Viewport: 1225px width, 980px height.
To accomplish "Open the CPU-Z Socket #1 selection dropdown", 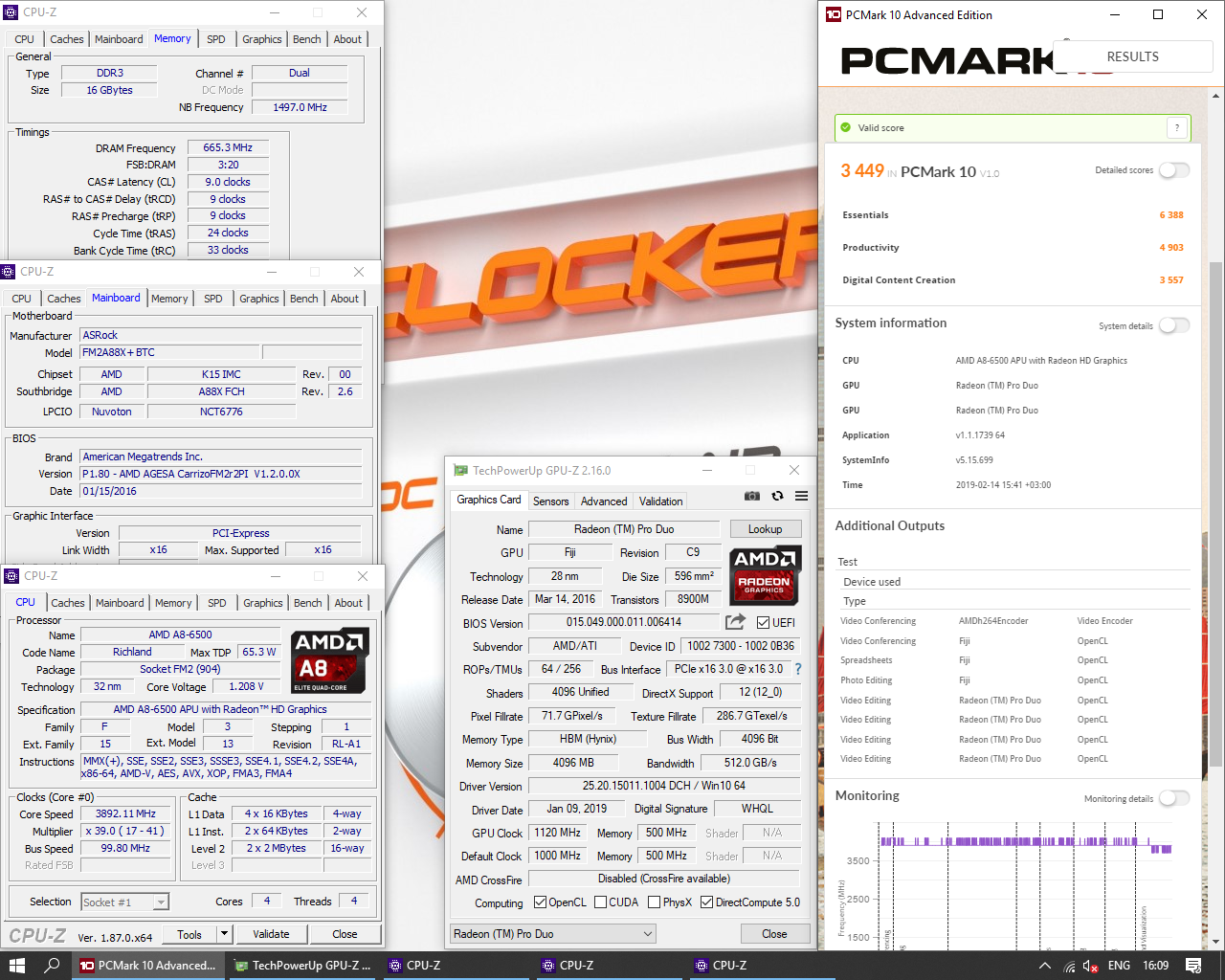I will click(x=124, y=902).
